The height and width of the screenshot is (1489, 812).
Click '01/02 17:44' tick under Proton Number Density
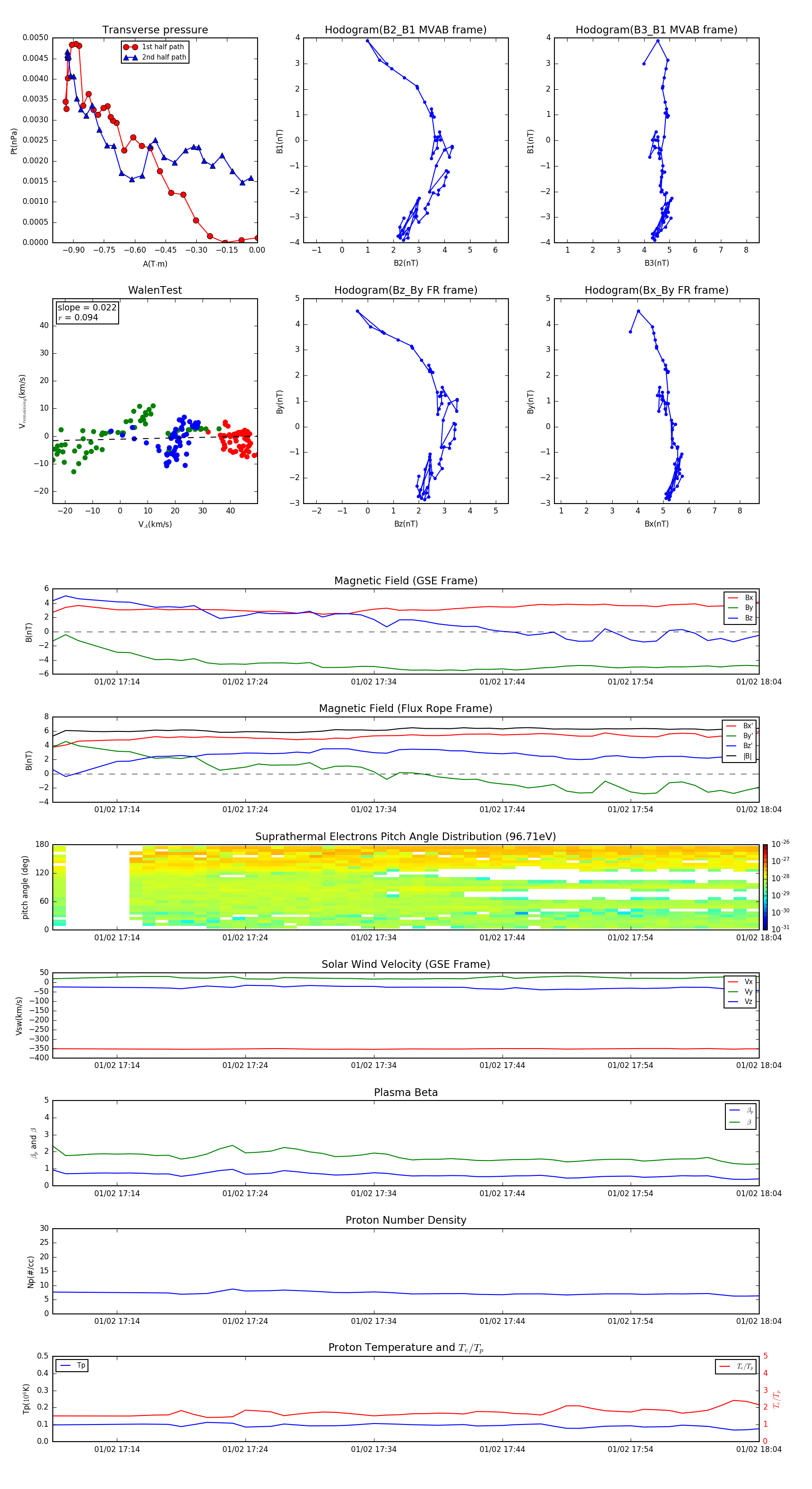click(x=502, y=1321)
